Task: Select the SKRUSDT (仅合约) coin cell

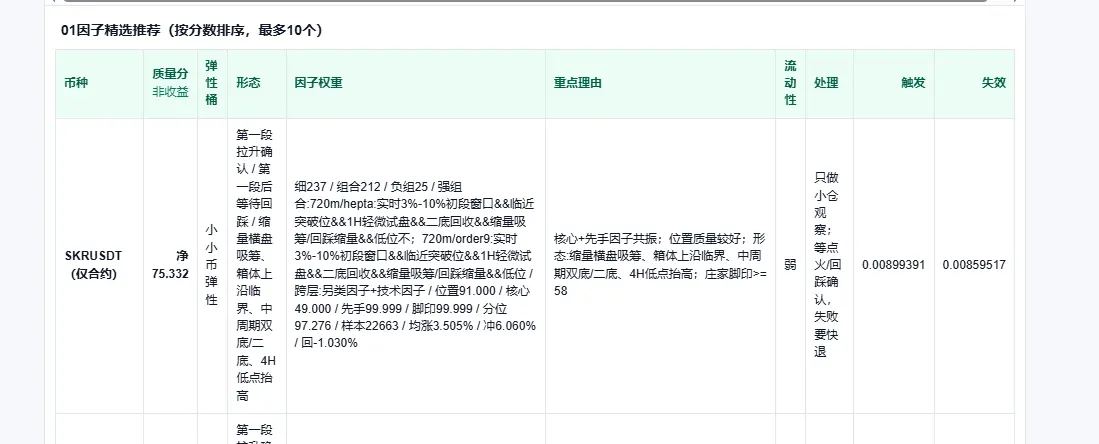Action: [x=99, y=265]
